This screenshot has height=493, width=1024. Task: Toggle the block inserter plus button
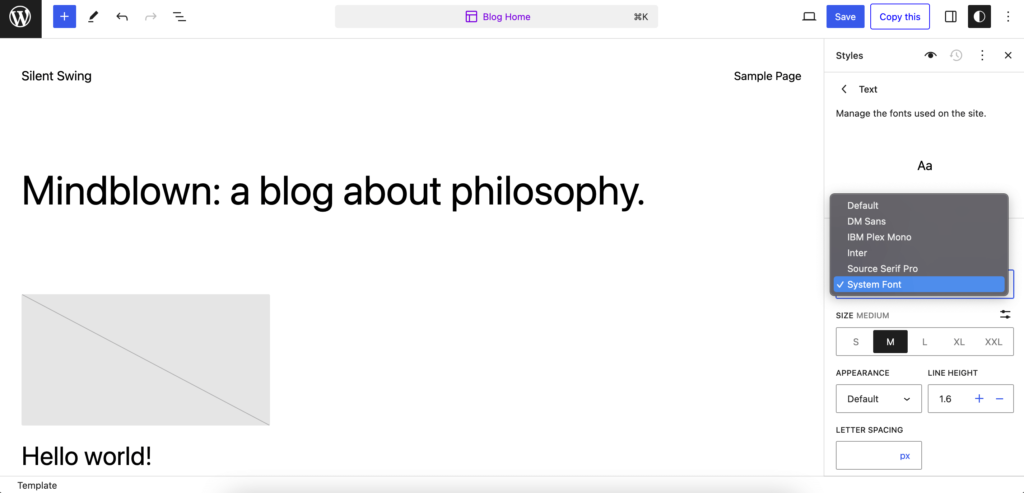(64, 17)
